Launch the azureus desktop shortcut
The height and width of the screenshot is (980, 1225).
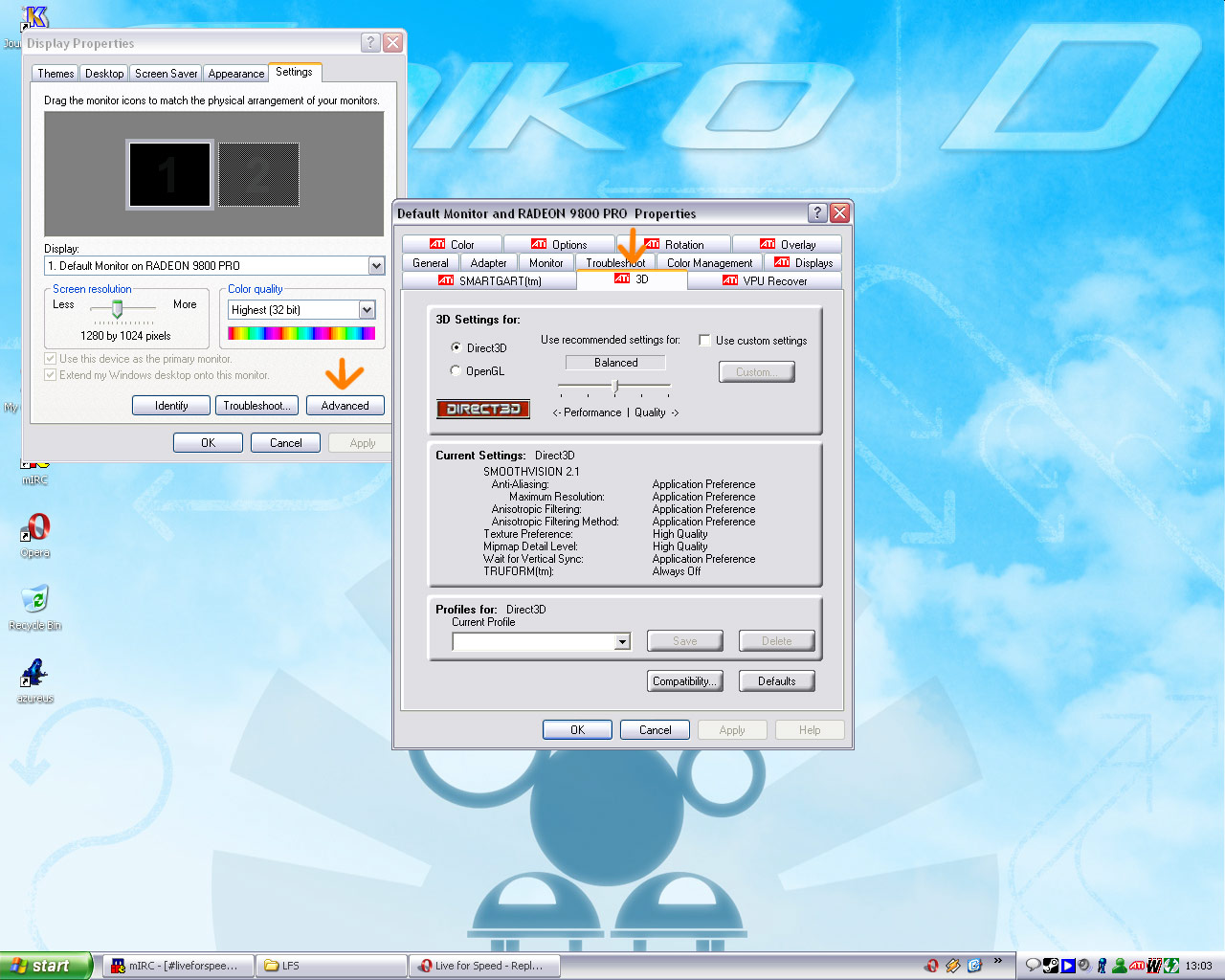tap(35, 679)
